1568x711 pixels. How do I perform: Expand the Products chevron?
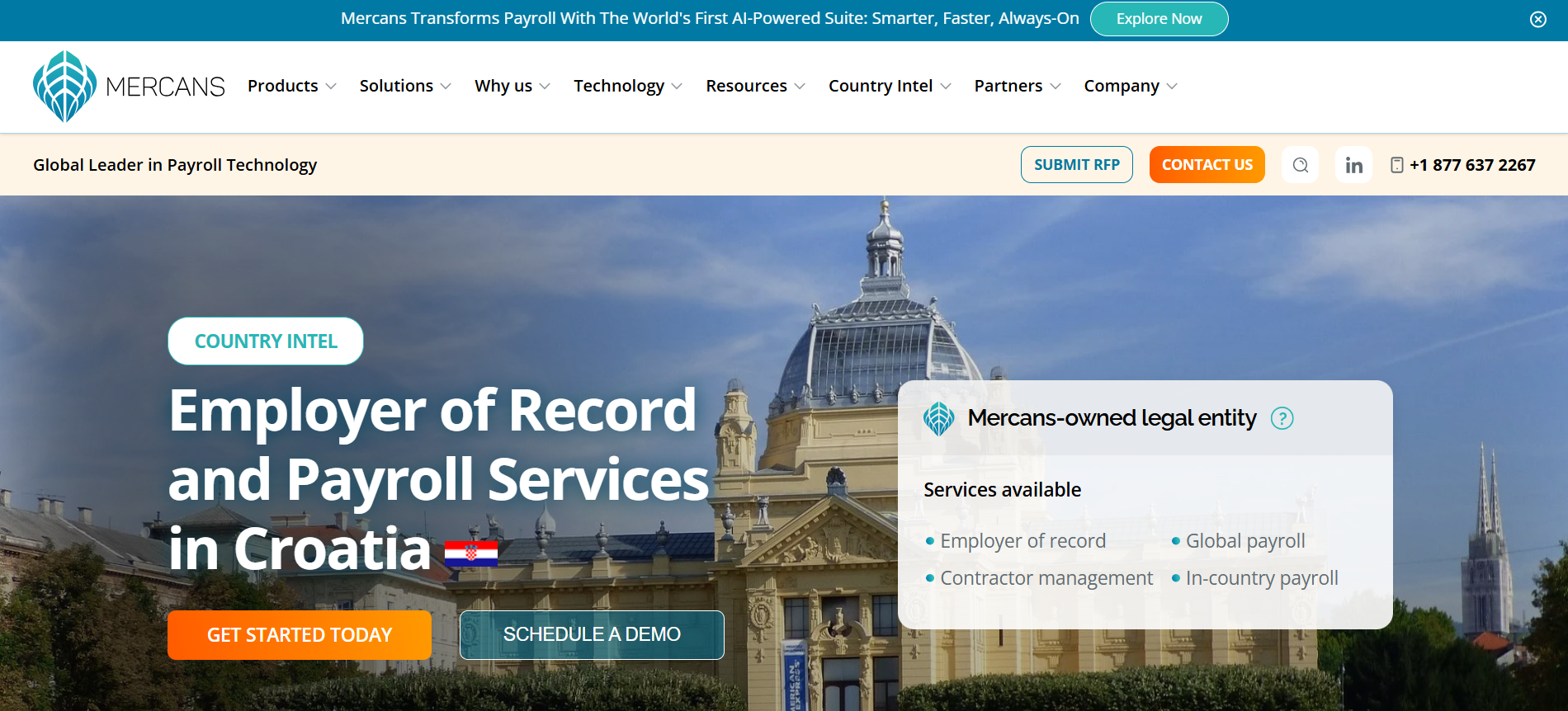(x=331, y=87)
